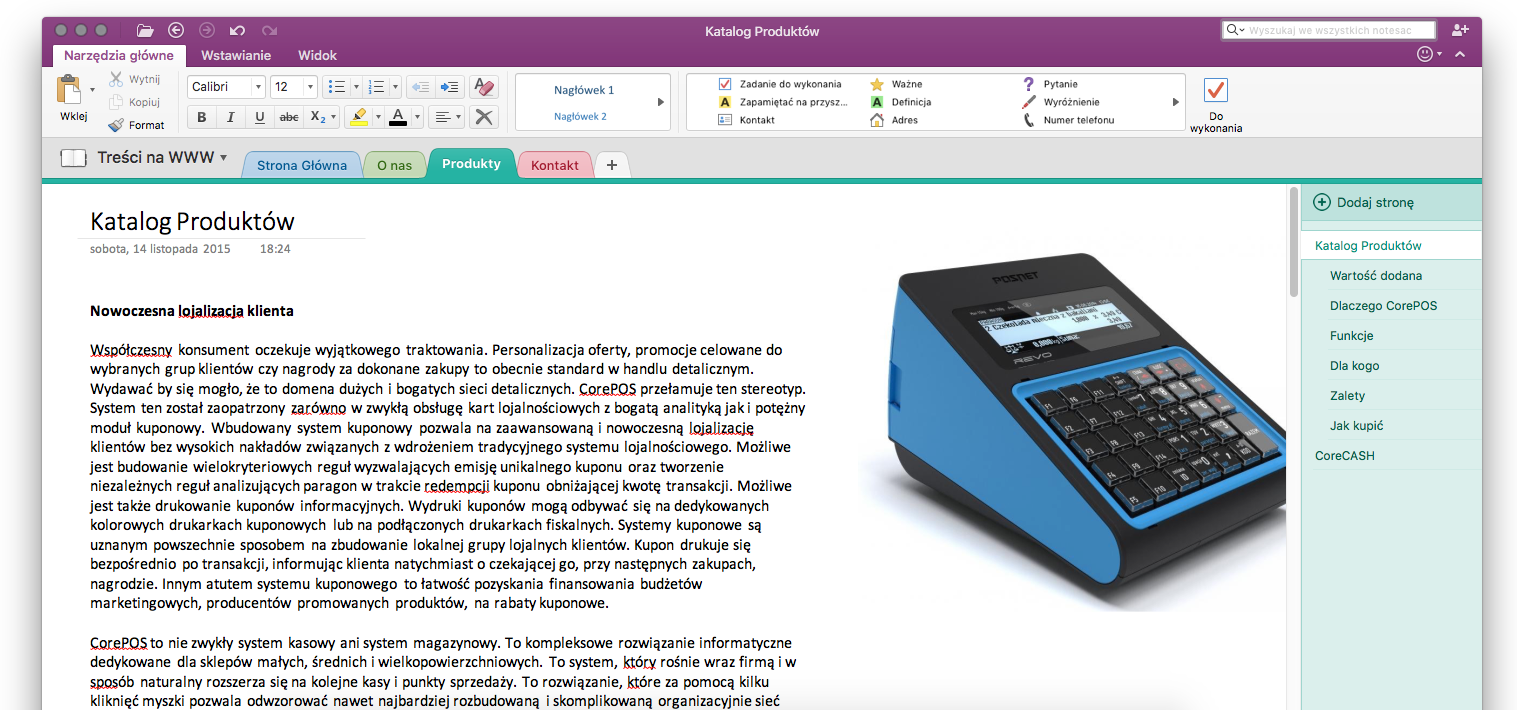
Task: Apply black font color
Action: [398, 117]
